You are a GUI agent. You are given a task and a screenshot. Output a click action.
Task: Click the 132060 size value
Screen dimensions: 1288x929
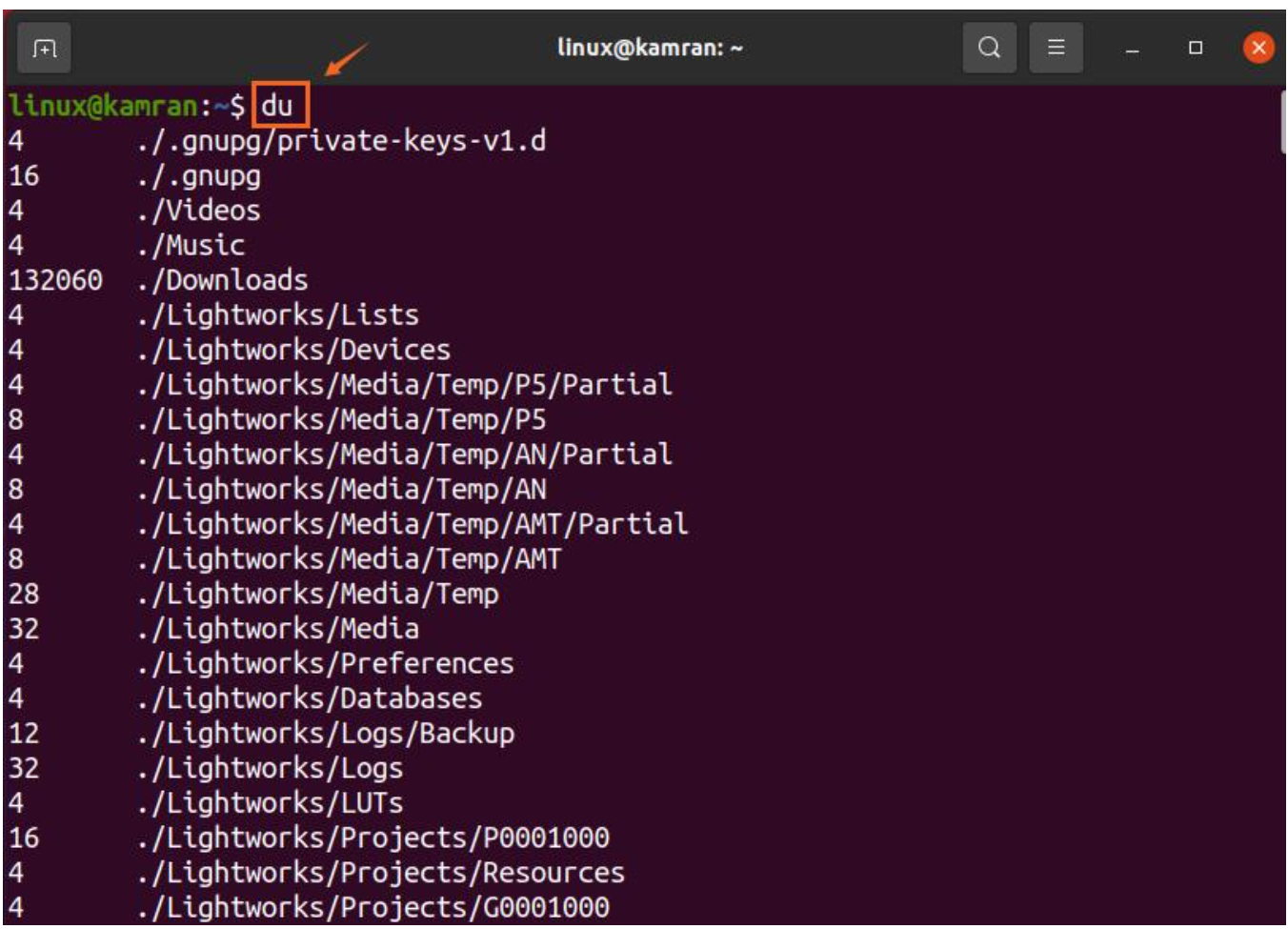[55, 280]
